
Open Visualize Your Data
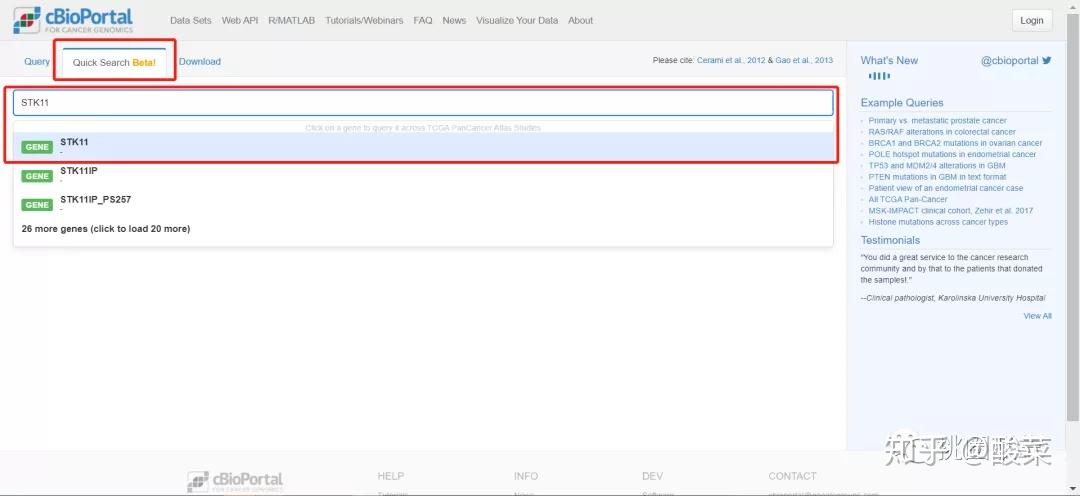tap(517, 21)
